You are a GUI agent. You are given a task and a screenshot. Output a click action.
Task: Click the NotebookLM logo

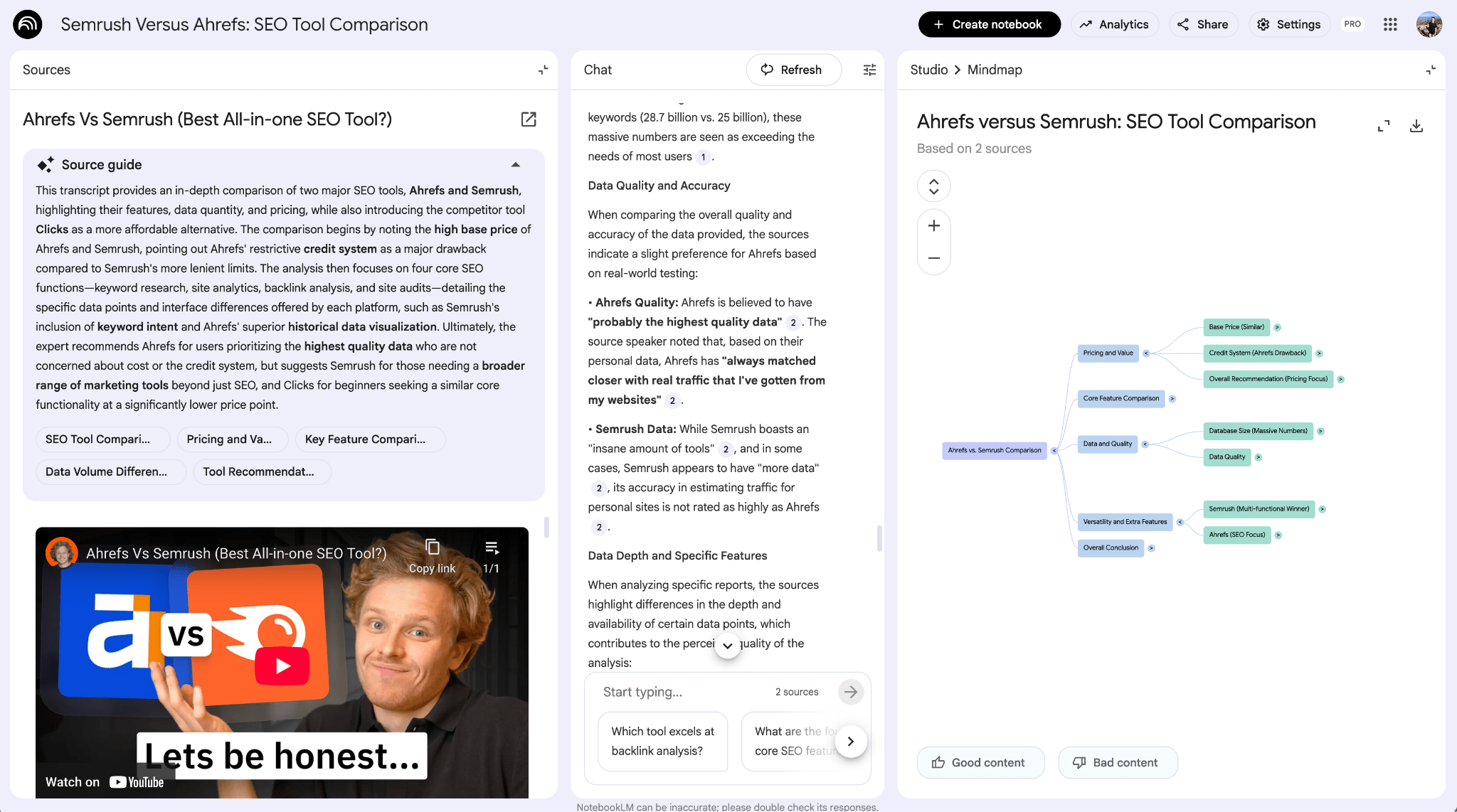(26, 23)
